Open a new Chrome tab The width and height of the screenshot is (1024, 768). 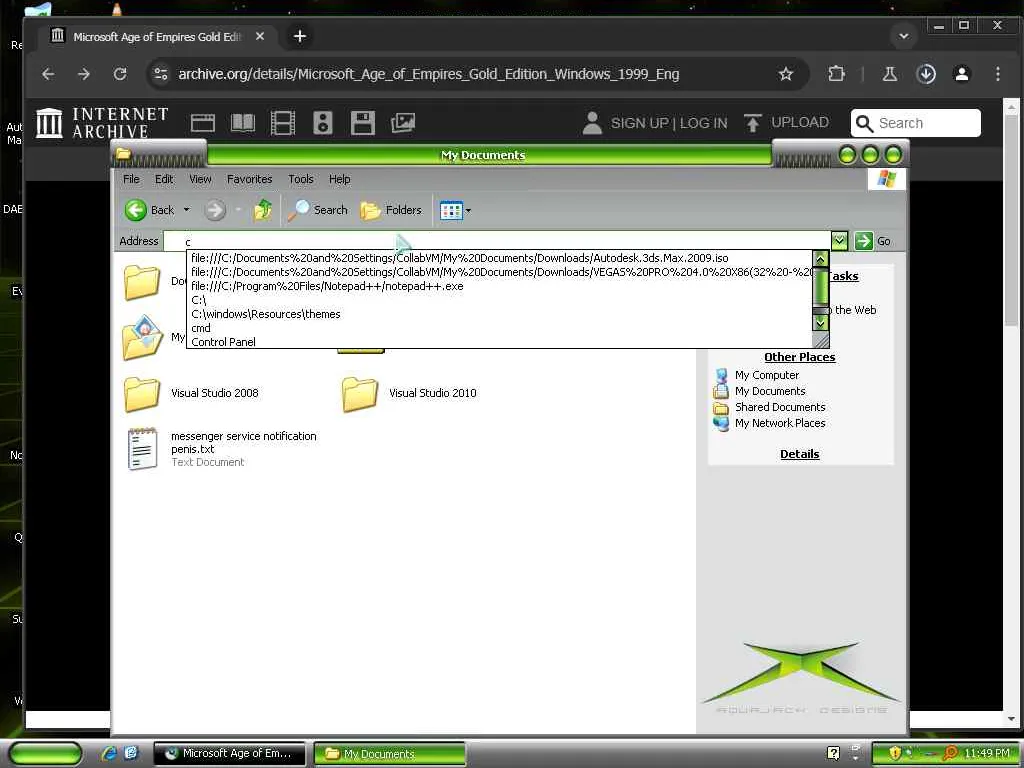300,37
